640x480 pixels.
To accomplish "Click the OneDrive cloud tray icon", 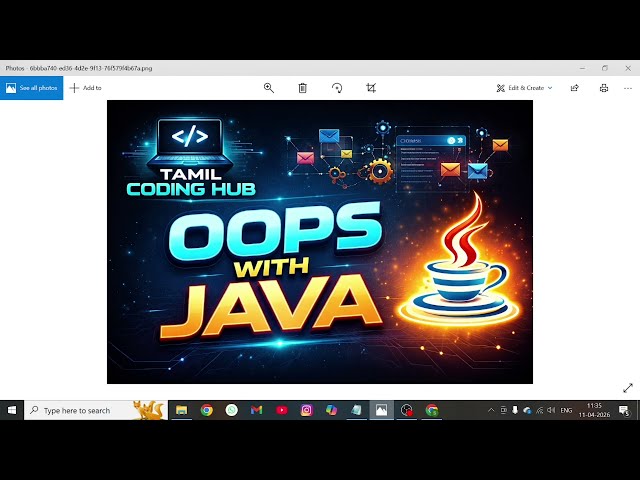I will 527,411.
